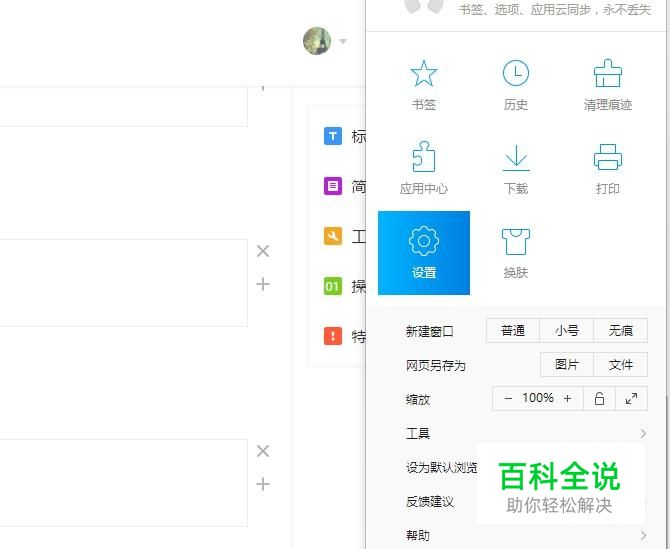Expand the dropdown arrow beside avatar
The height and width of the screenshot is (549, 670).
(343, 41)
